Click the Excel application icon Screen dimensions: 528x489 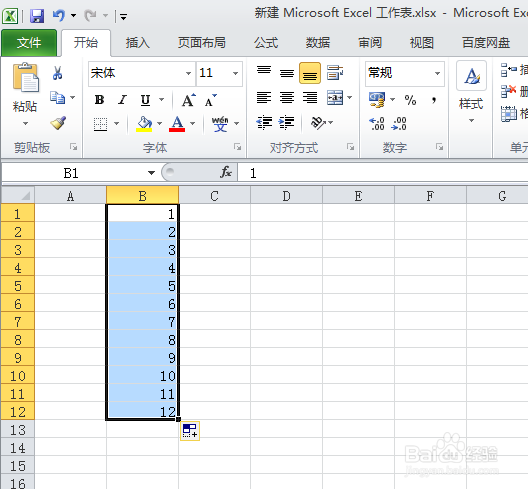click(10, 15)
